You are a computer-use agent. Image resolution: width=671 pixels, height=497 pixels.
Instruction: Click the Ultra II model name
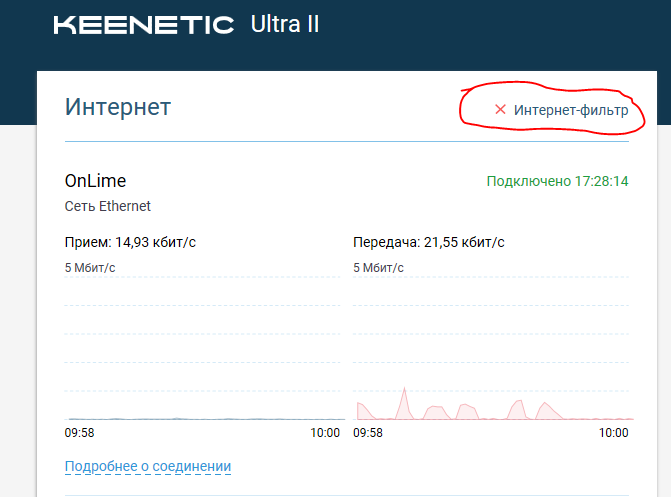tap(285, 24)
